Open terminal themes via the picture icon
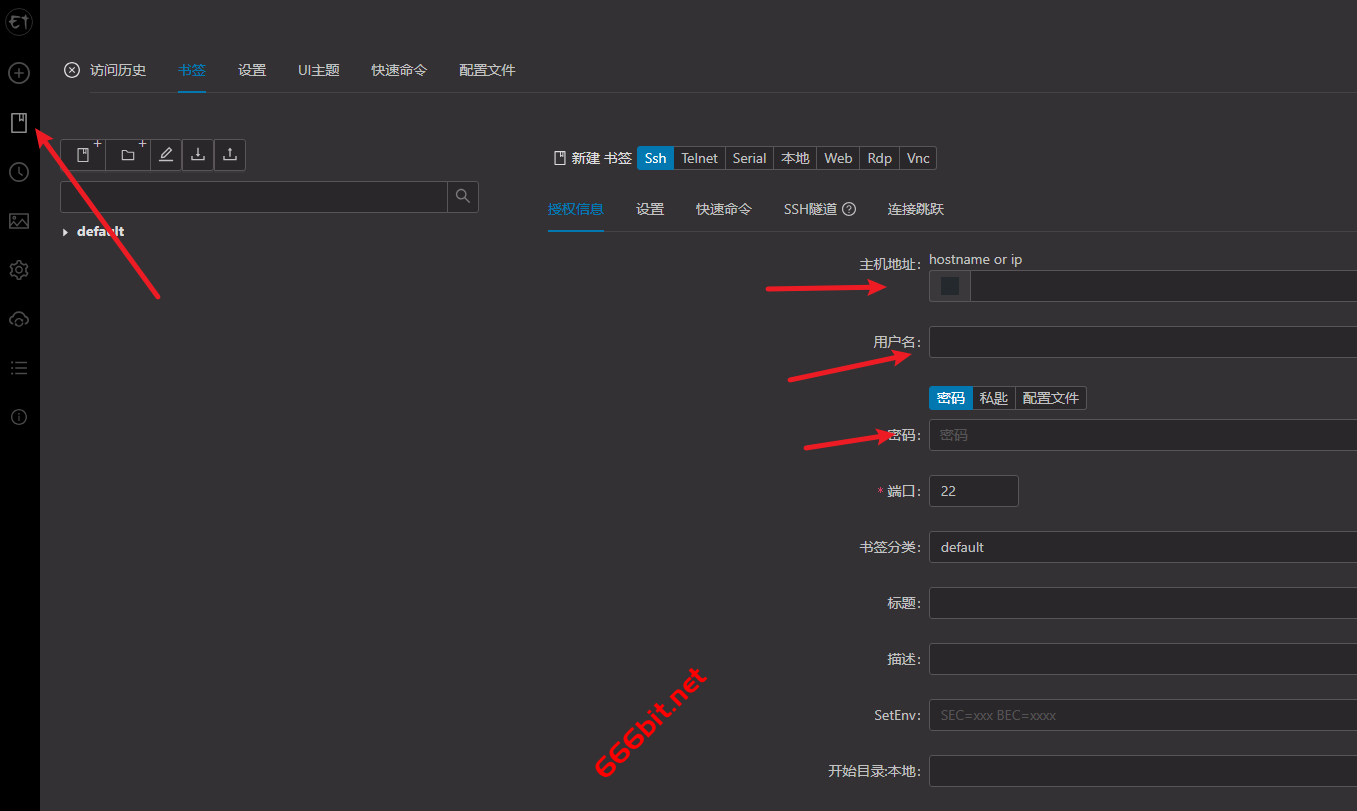1357x811 pixels. click(x=19, y=221)
